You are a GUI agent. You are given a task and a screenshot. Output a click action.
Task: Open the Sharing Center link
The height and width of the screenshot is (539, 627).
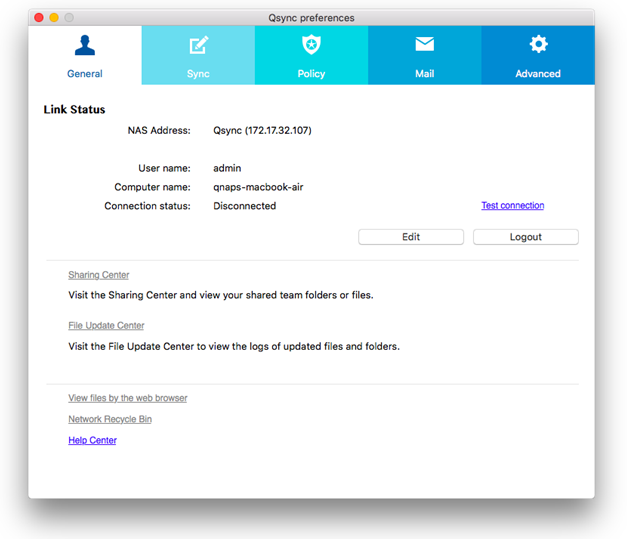coord(99,275)
